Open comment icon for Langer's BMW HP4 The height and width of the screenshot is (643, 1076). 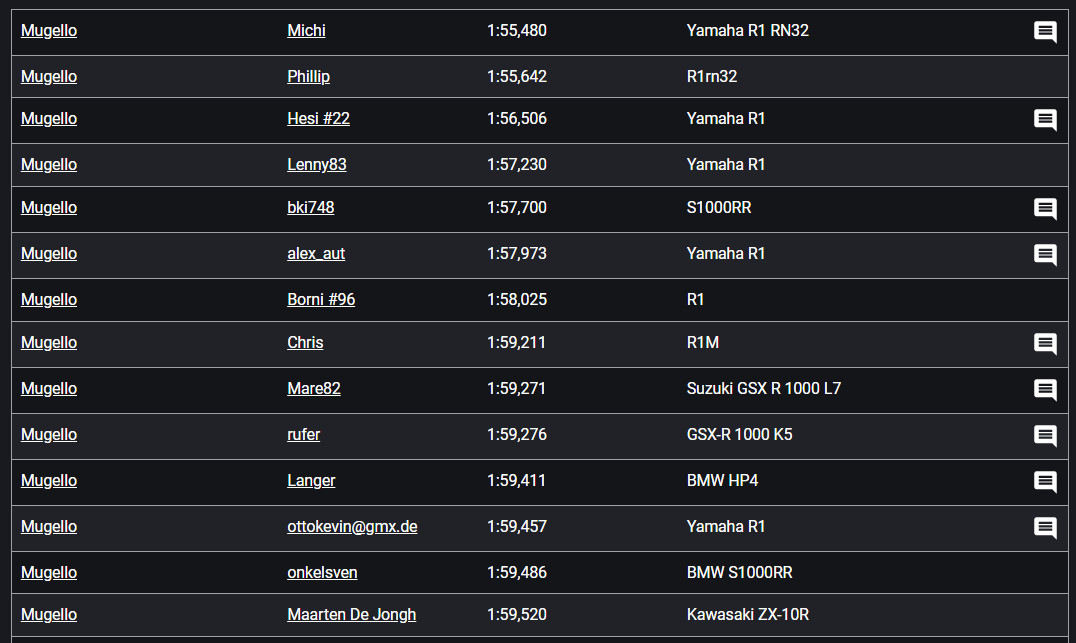(1045, 482)
